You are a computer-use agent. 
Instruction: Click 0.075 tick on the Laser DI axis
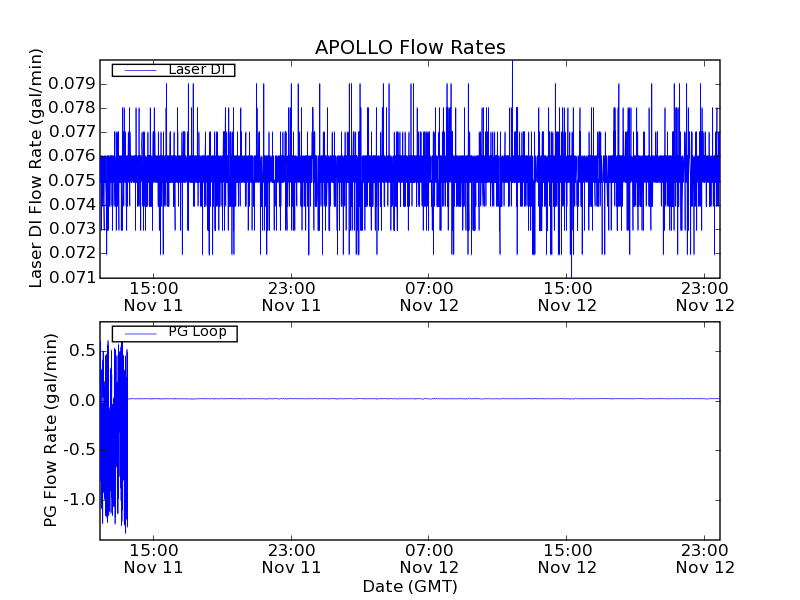[x=73, y=180]
